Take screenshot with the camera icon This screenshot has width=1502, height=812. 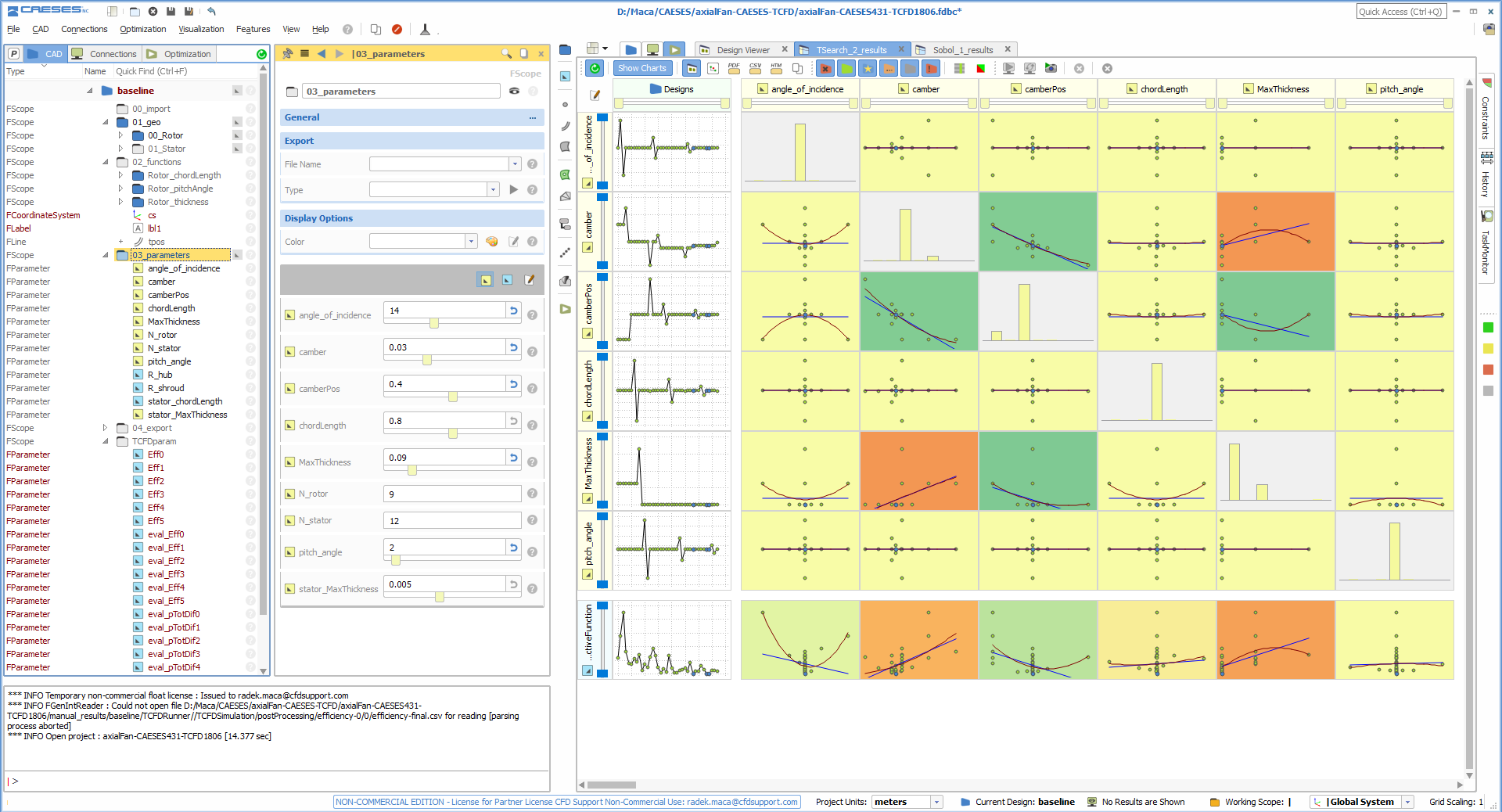click(x=1051, y=69)
